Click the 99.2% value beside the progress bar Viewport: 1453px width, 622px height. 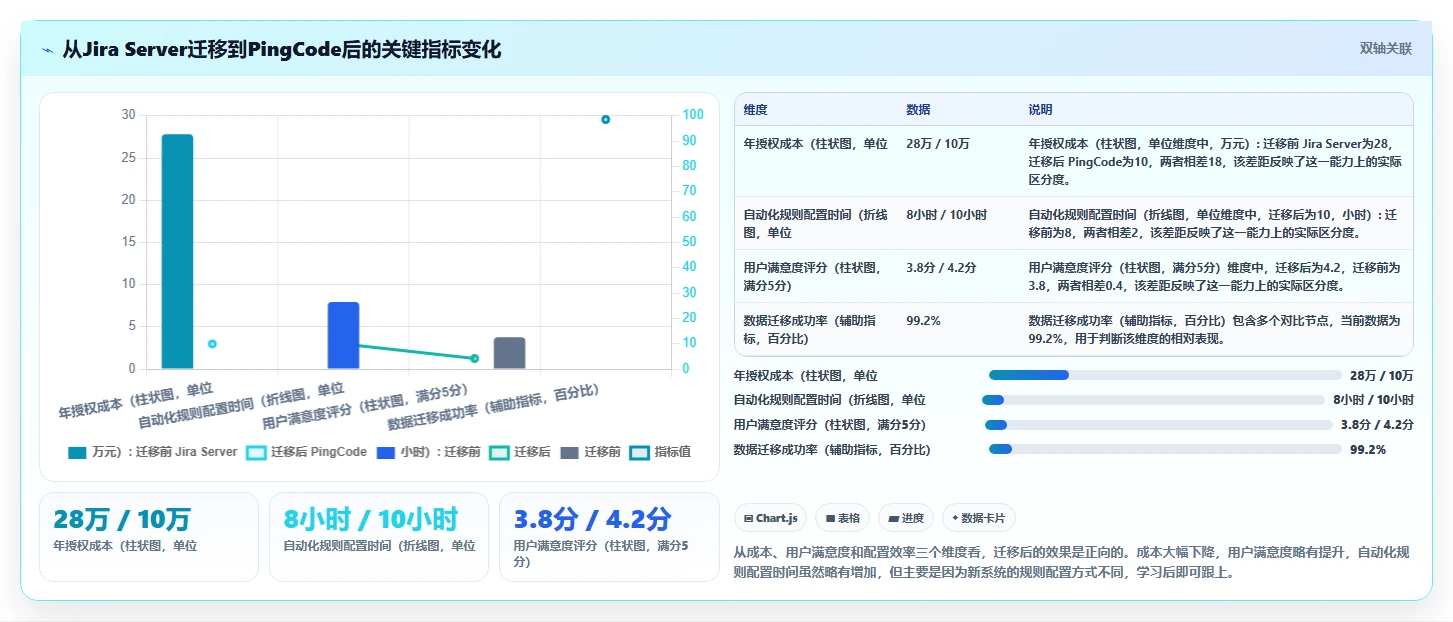[x=1368, y=450]
